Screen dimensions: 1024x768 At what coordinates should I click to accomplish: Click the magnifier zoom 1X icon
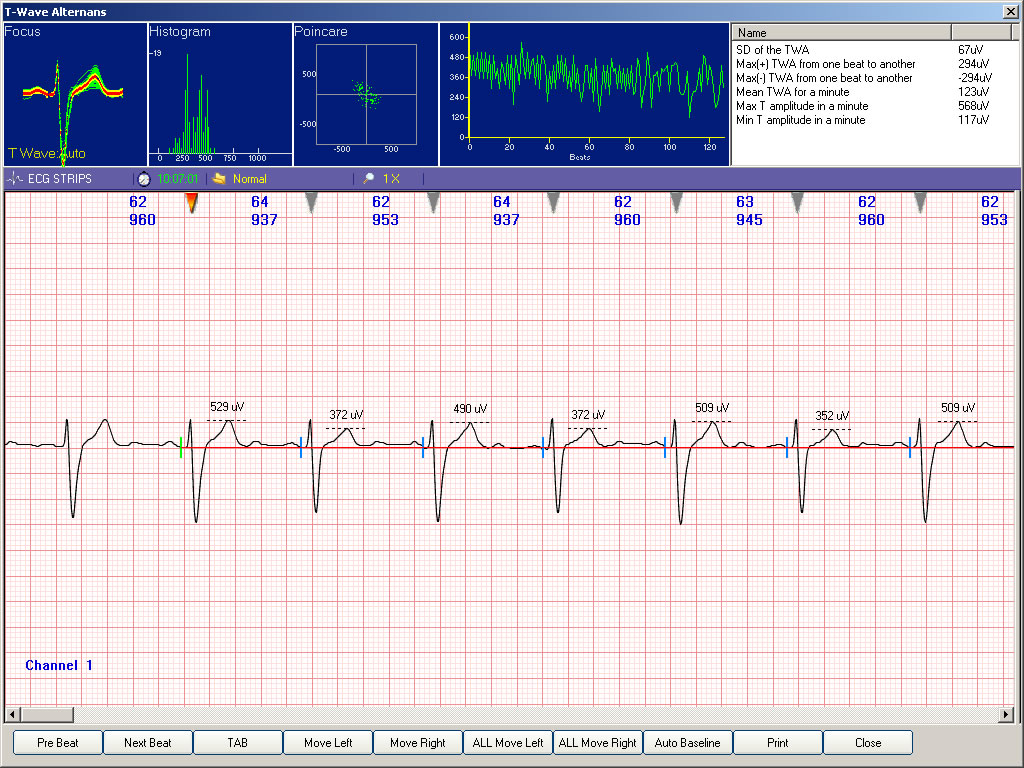pyautogui.click(x=369, y=179)
